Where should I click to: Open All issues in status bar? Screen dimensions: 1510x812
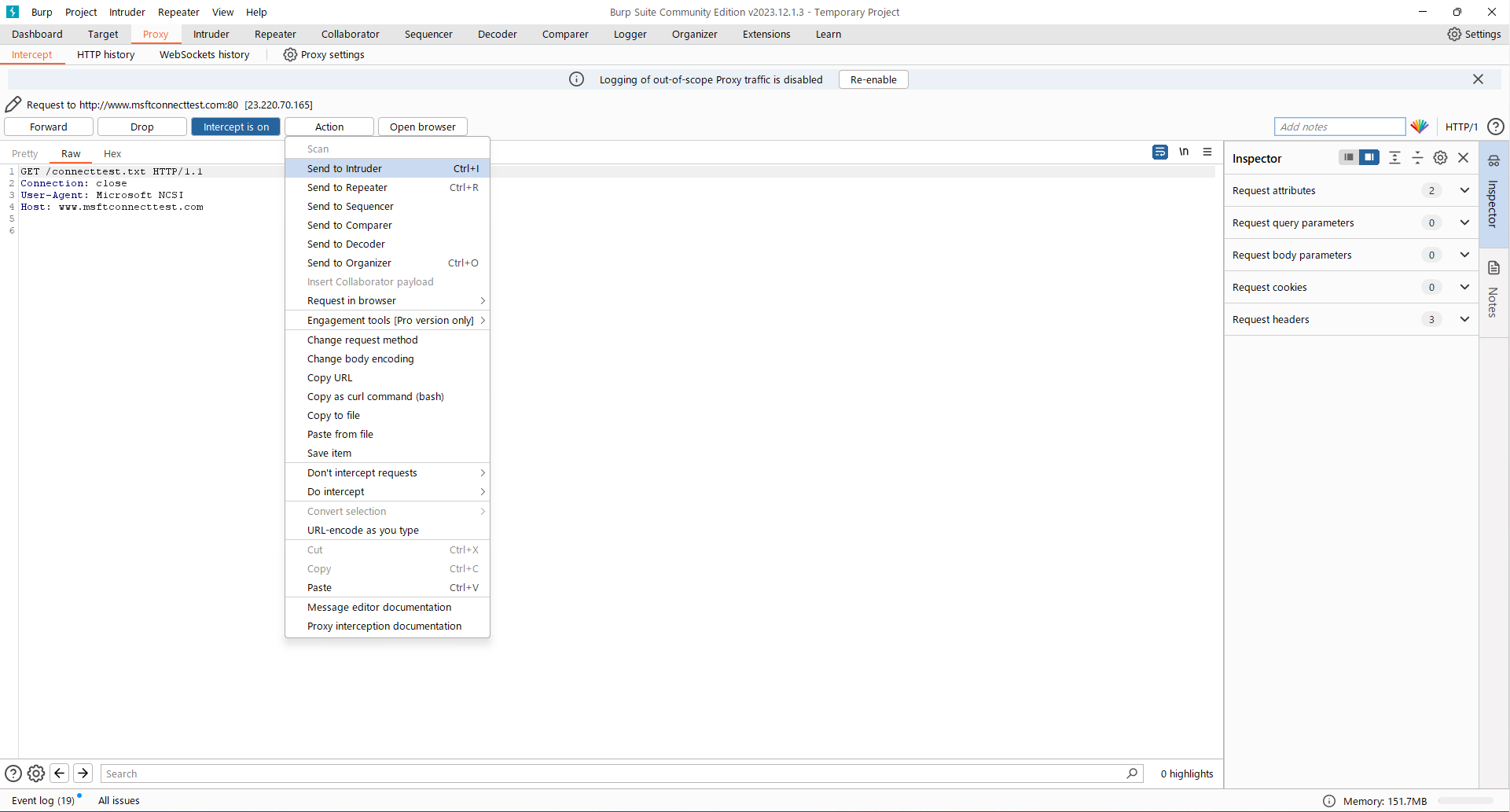[119, 800]
